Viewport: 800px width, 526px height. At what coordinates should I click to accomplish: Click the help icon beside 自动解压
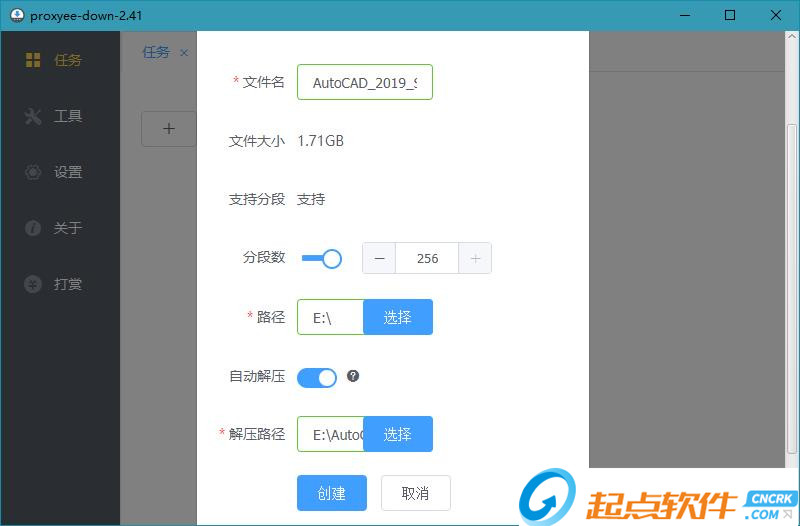click(353, 376)
